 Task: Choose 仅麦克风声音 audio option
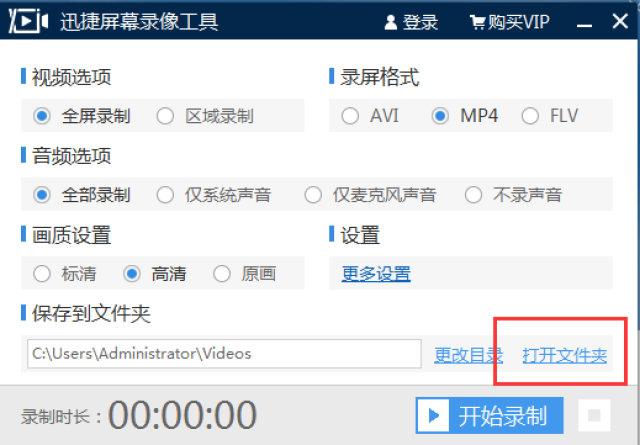click(x=313, y=195)
